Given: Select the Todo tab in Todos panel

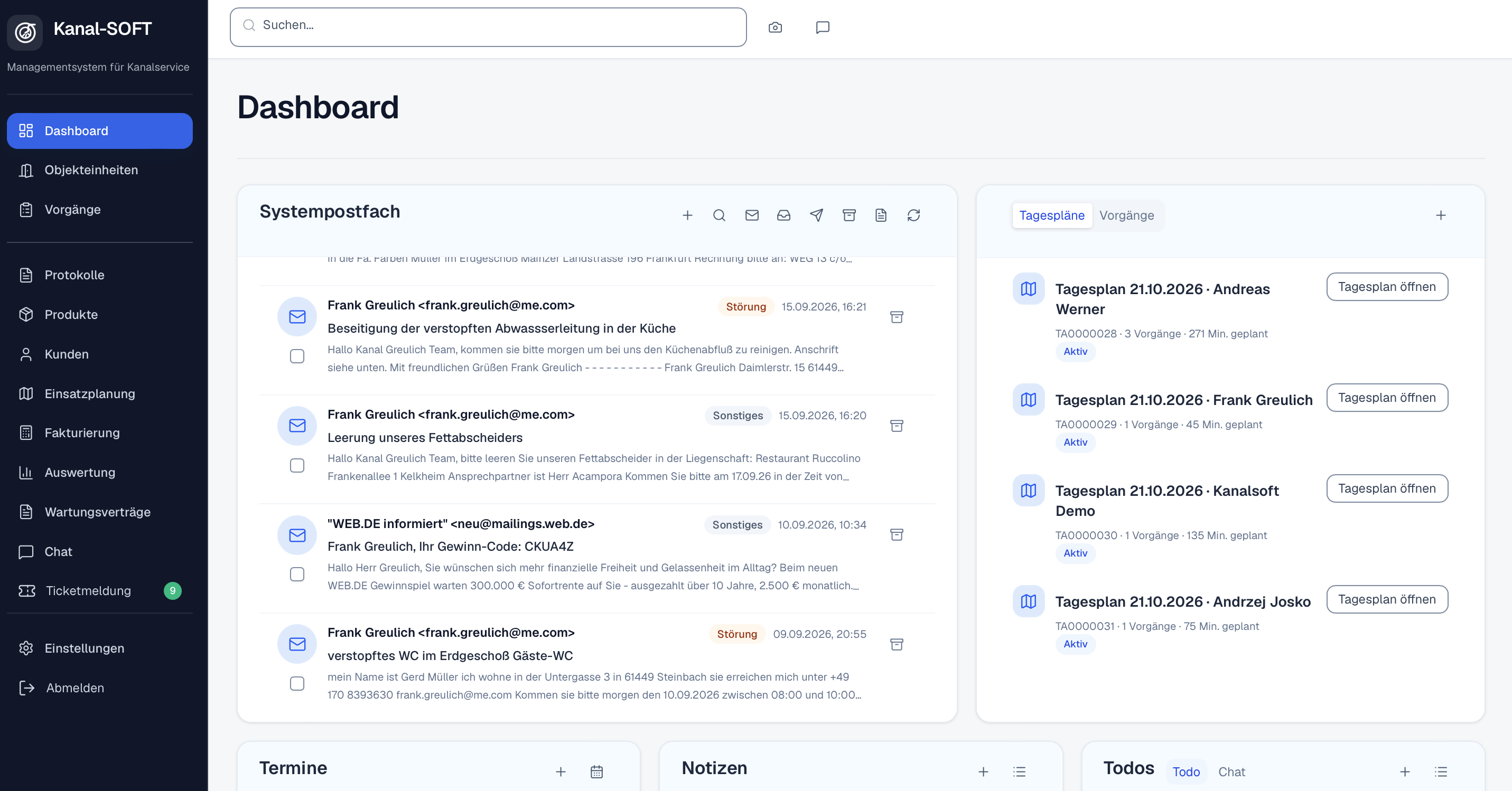Looking at the screenshot, I should [1186, 771].
